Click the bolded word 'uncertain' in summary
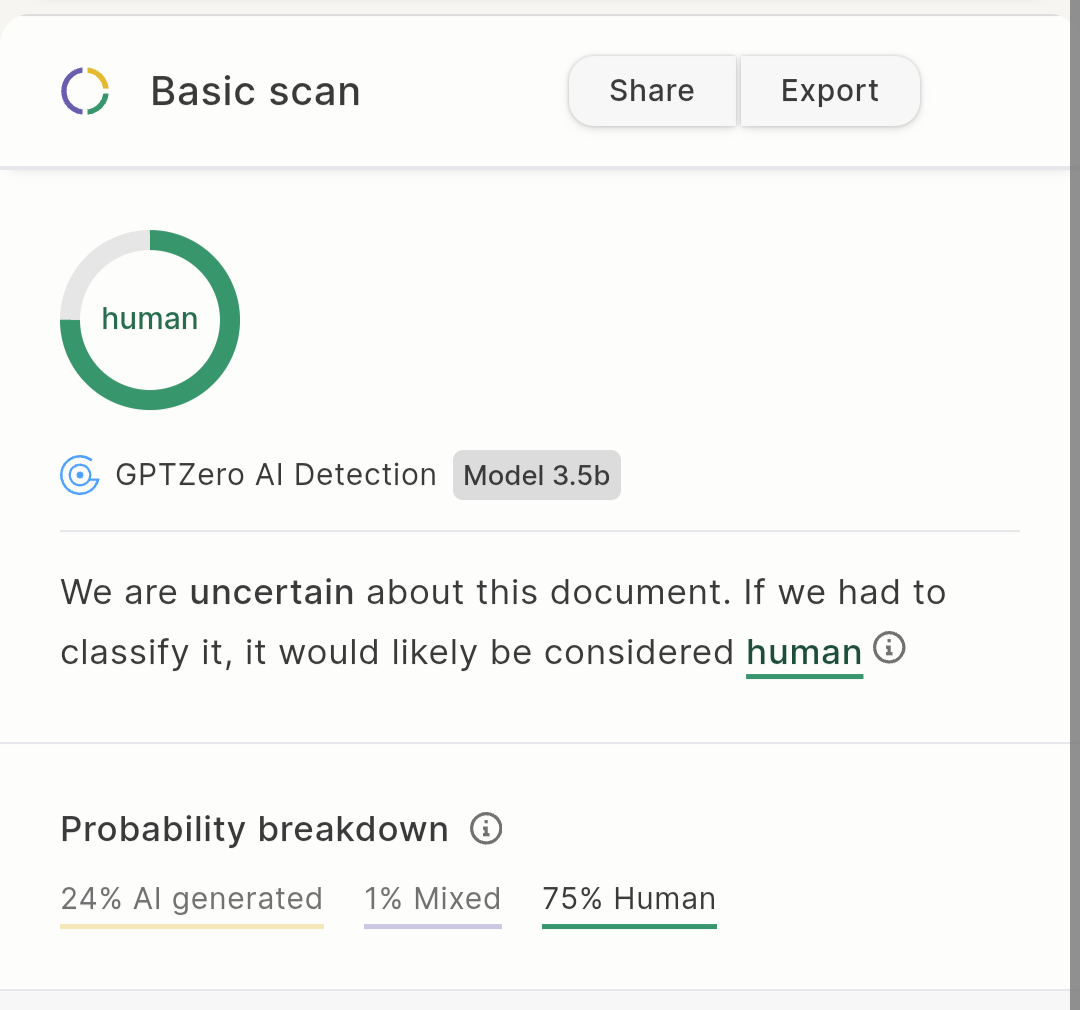The image size is (1080, 1010). coord(271,592)
